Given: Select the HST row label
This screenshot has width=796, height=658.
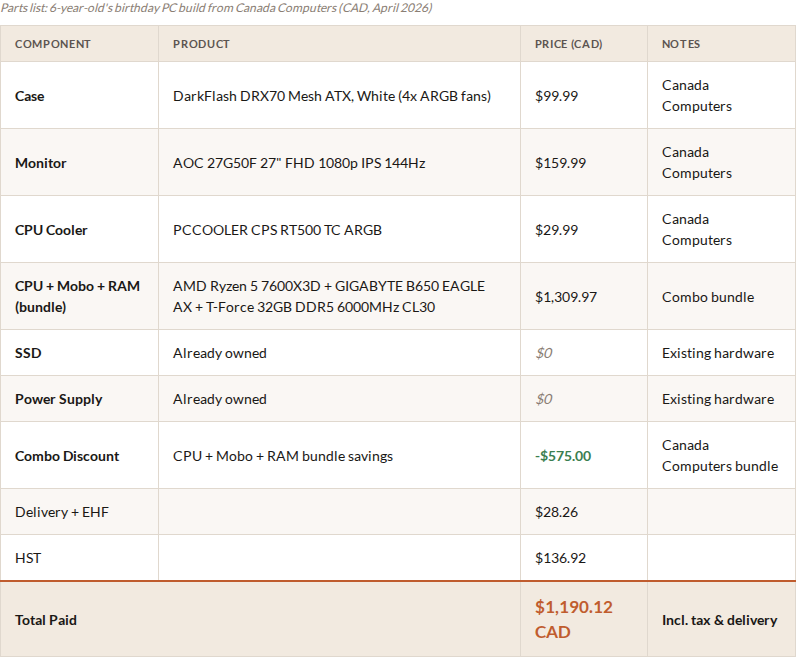Looking at the screenshot, I should pyautogui.click(x=28, y=558).
